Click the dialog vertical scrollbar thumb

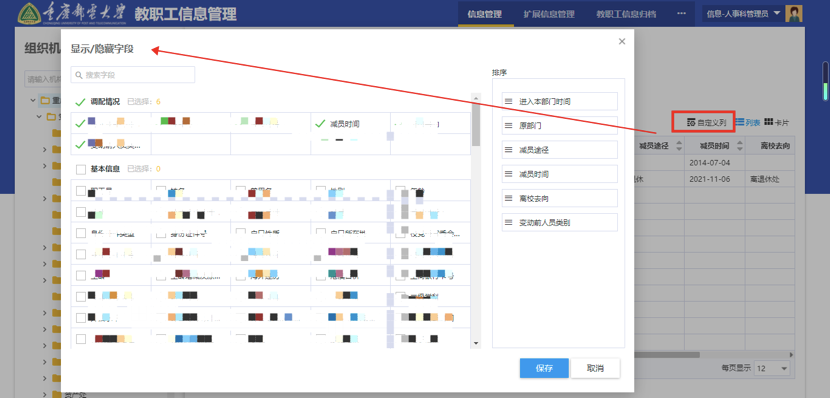[x=476, y=124]
